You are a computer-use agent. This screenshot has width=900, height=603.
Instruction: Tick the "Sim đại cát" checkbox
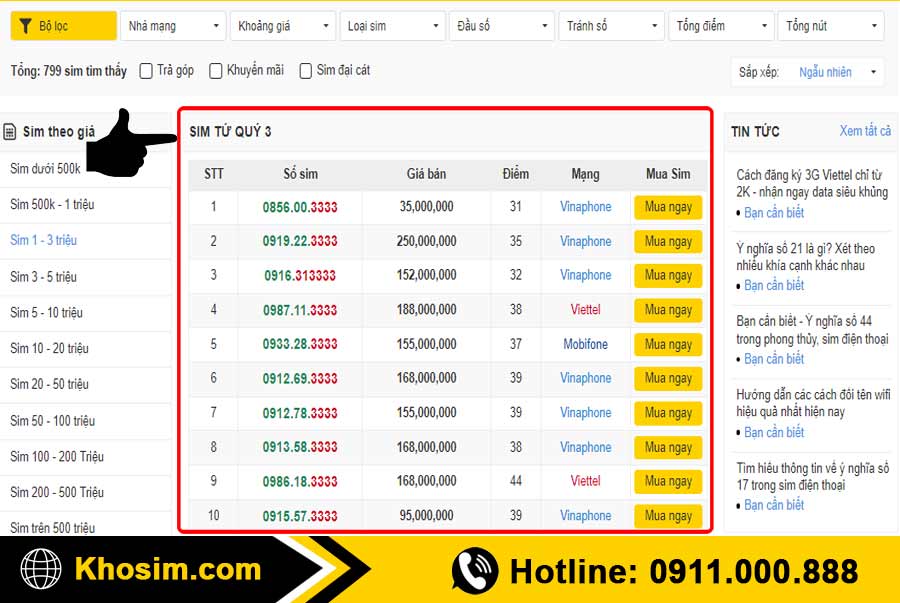(x=305, y=71)
